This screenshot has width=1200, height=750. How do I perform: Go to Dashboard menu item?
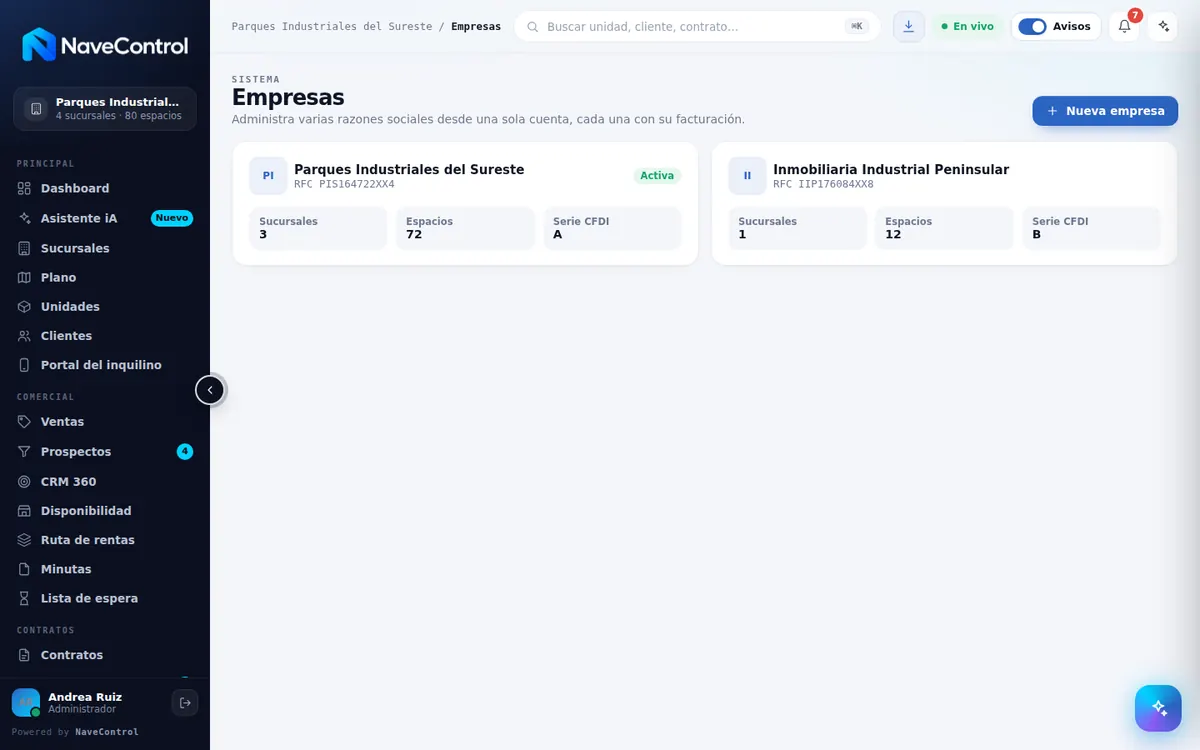pyautogui.click(x=105, y=188)
